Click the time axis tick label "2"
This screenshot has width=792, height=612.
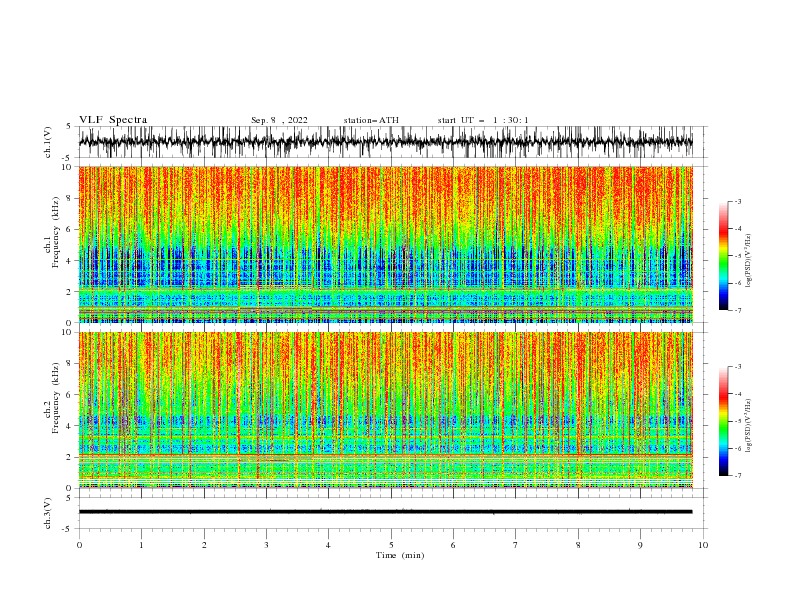click(204, 545)
